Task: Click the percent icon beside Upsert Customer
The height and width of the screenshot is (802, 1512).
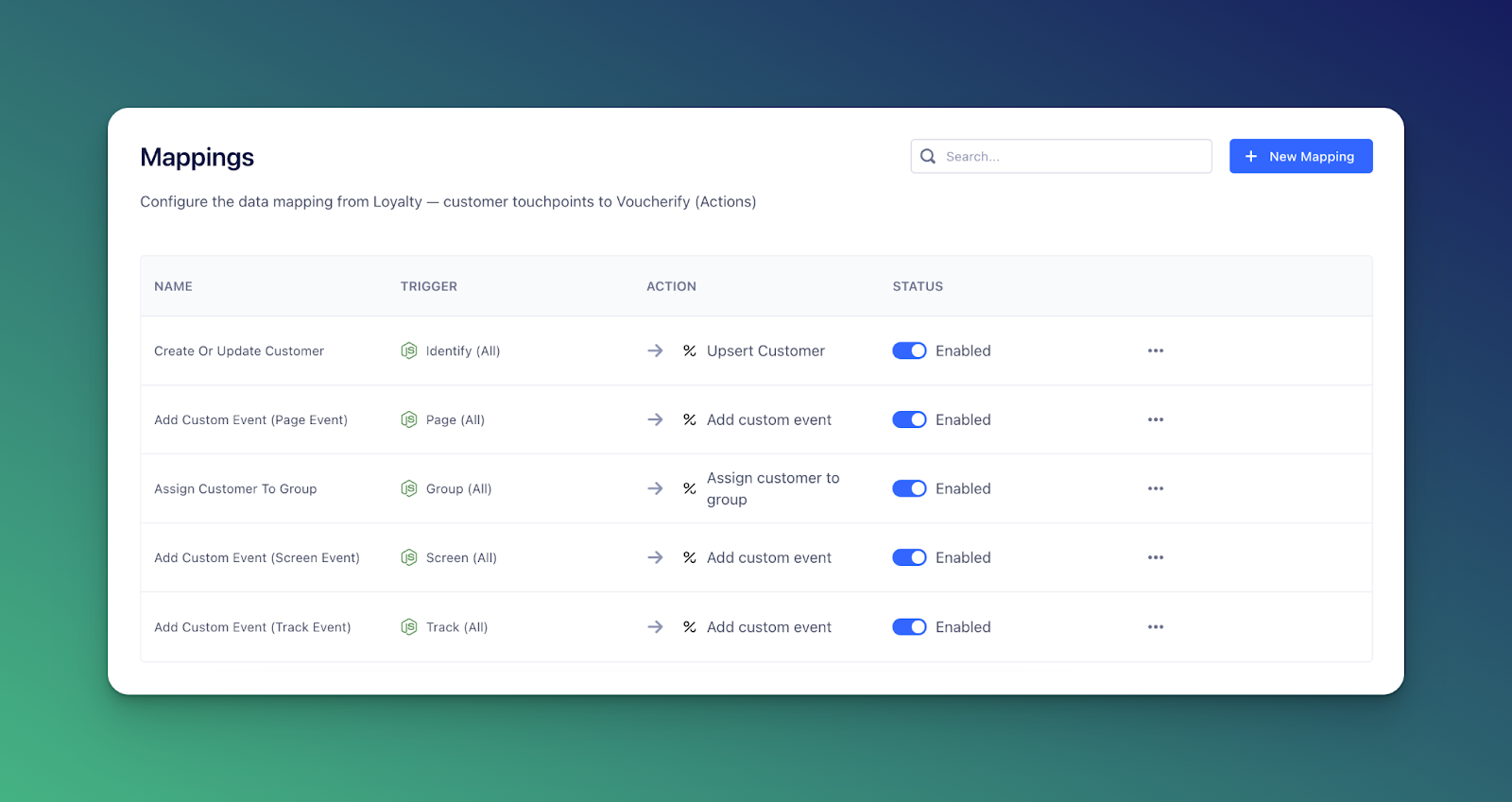Action: 690,350
